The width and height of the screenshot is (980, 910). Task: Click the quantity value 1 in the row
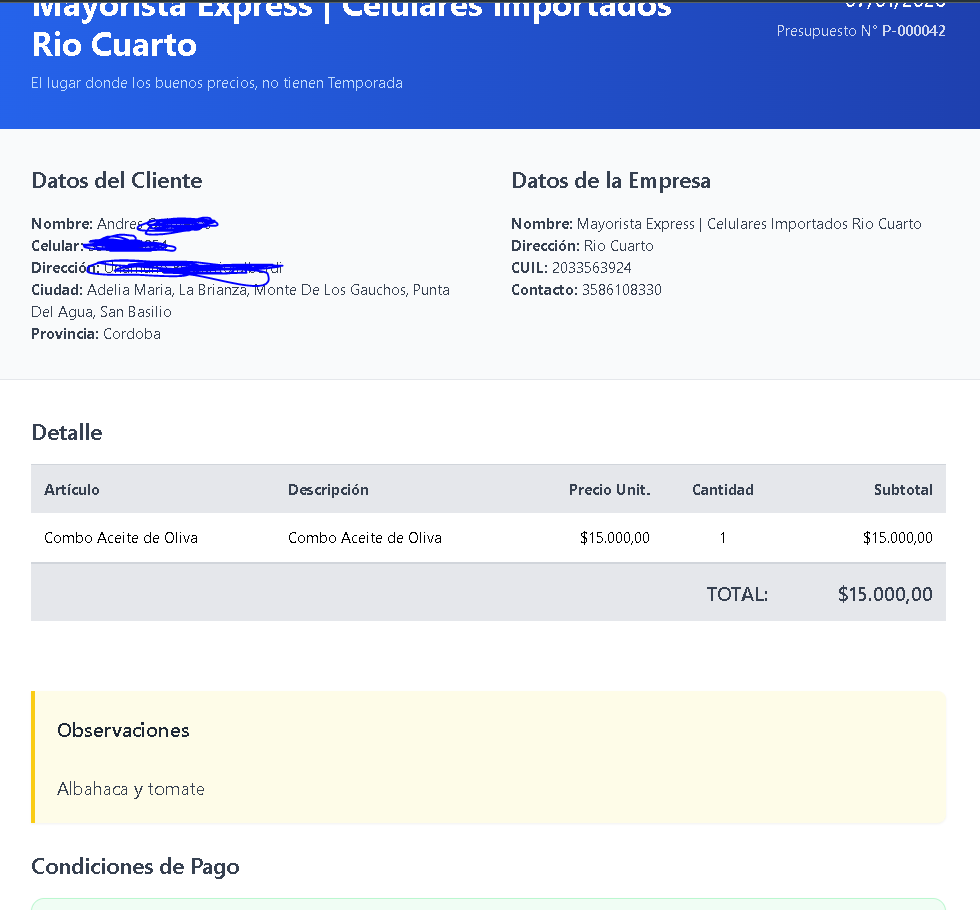point(723,538)
